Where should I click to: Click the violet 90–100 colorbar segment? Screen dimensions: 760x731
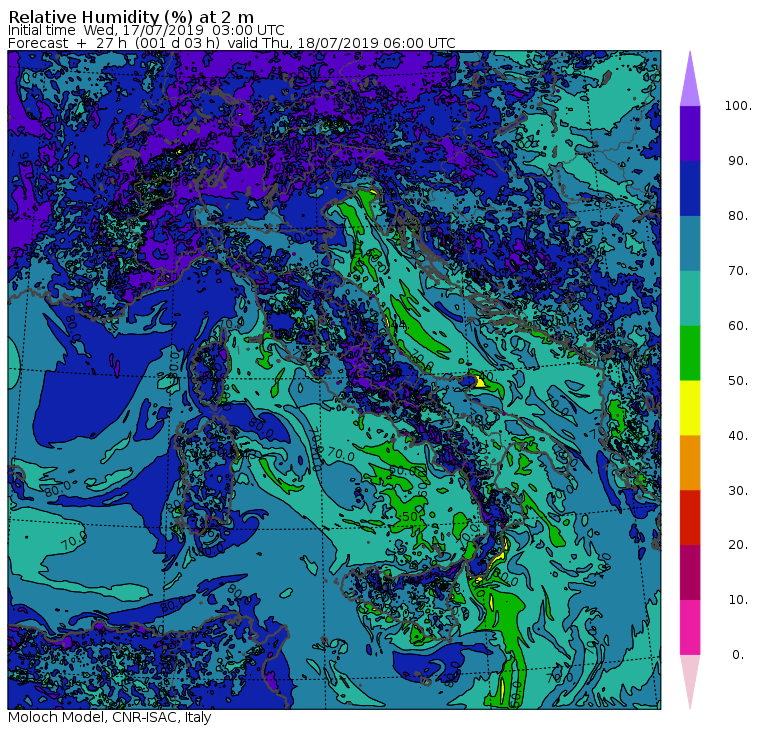[x=690, y=133]
